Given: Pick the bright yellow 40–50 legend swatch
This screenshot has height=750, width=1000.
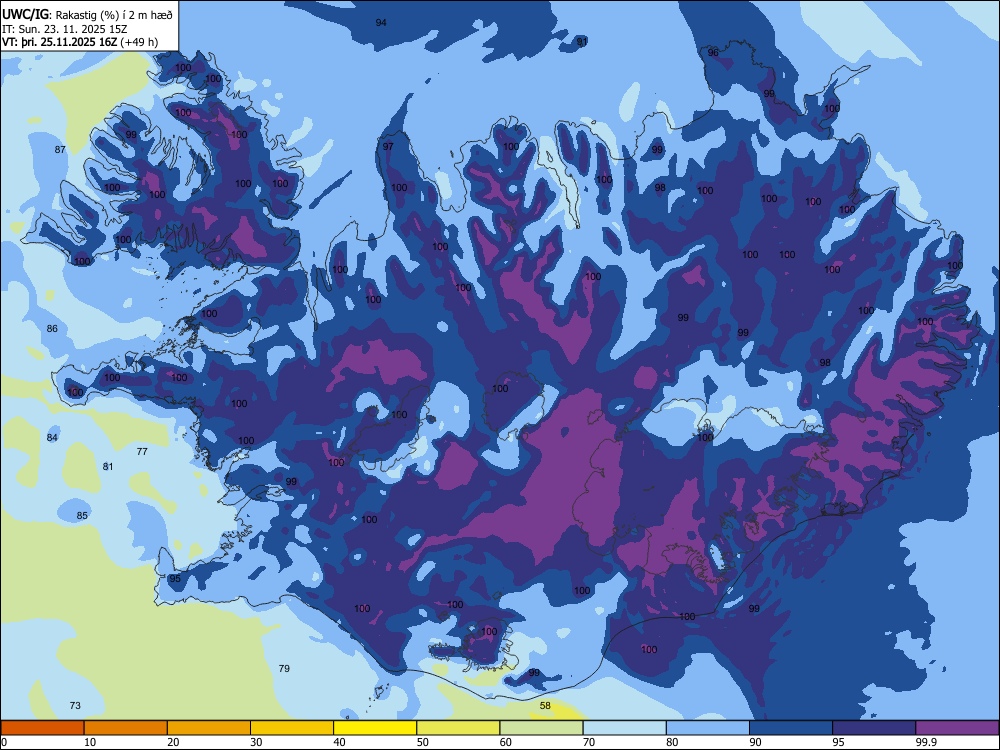Looking at the screenshot, I should point(375,728).
